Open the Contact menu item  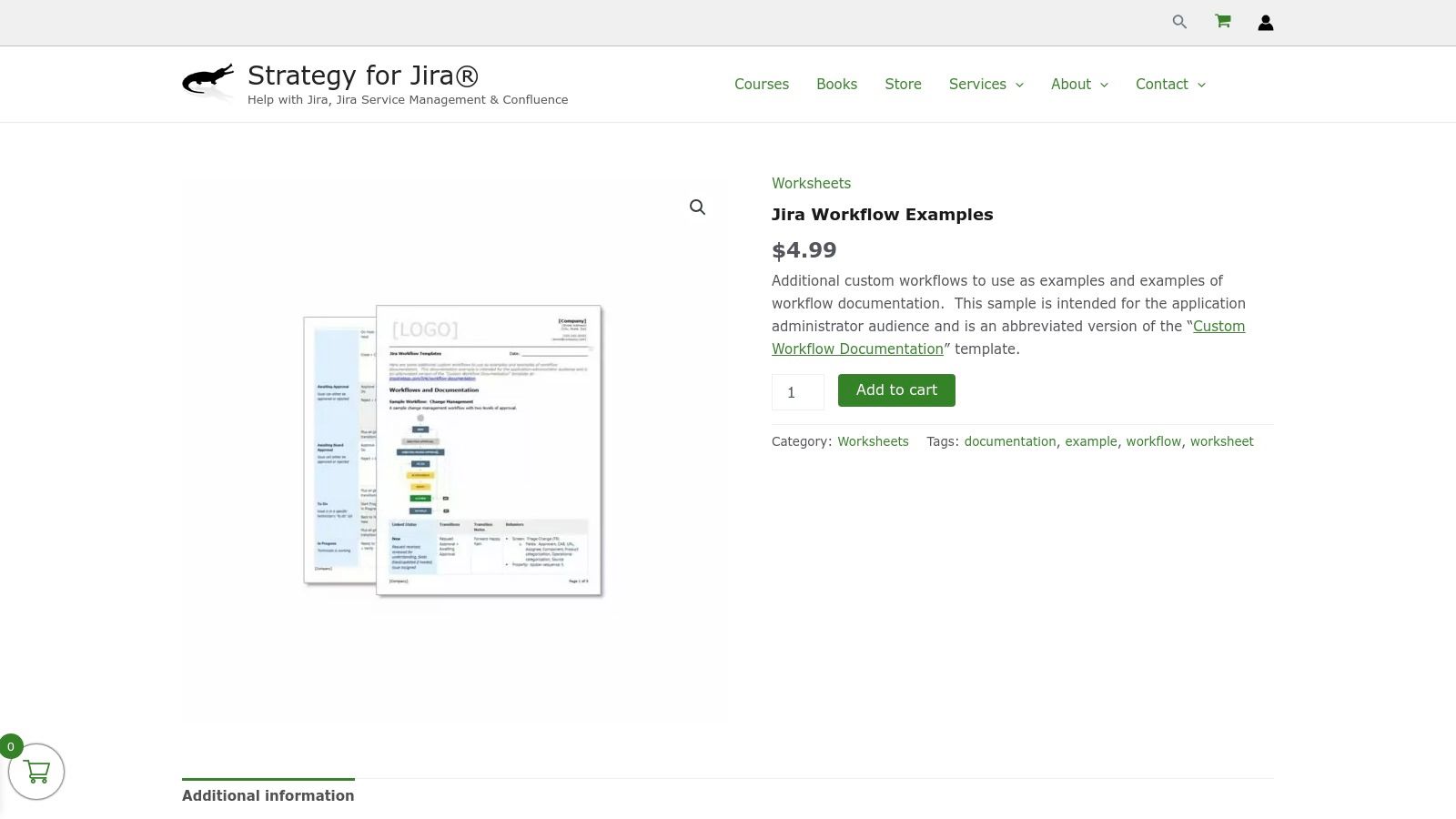[x=1162, y=84]
